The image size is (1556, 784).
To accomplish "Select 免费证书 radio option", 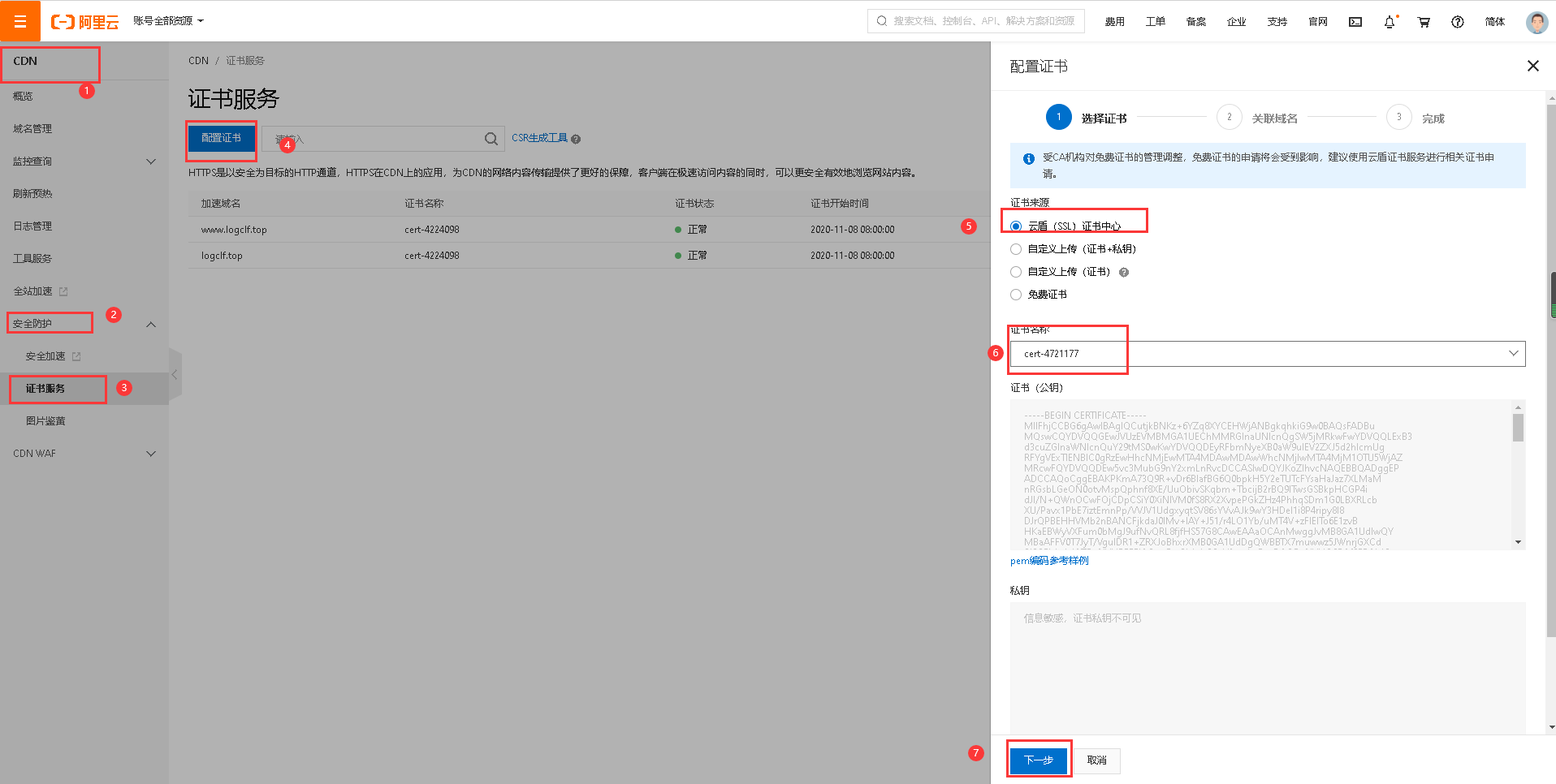I will 1016,295.
